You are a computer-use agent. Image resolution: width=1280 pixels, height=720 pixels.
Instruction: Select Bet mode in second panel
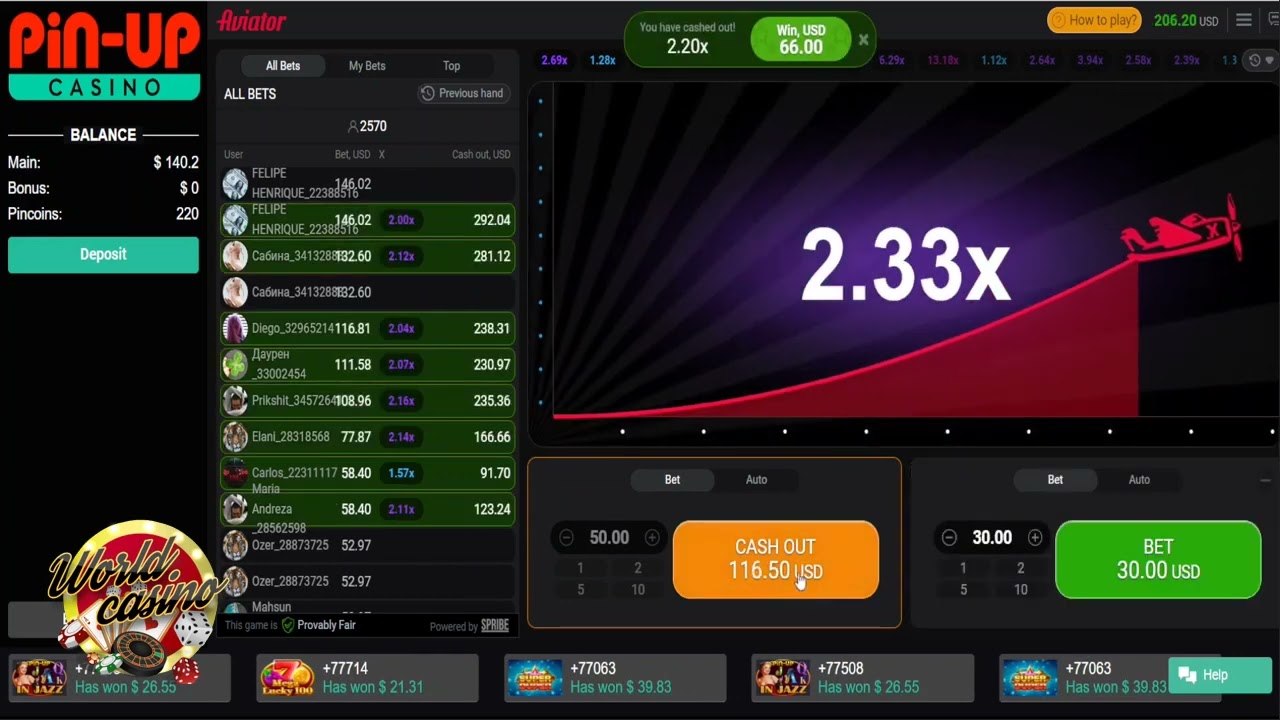[x=1055, y=480]
